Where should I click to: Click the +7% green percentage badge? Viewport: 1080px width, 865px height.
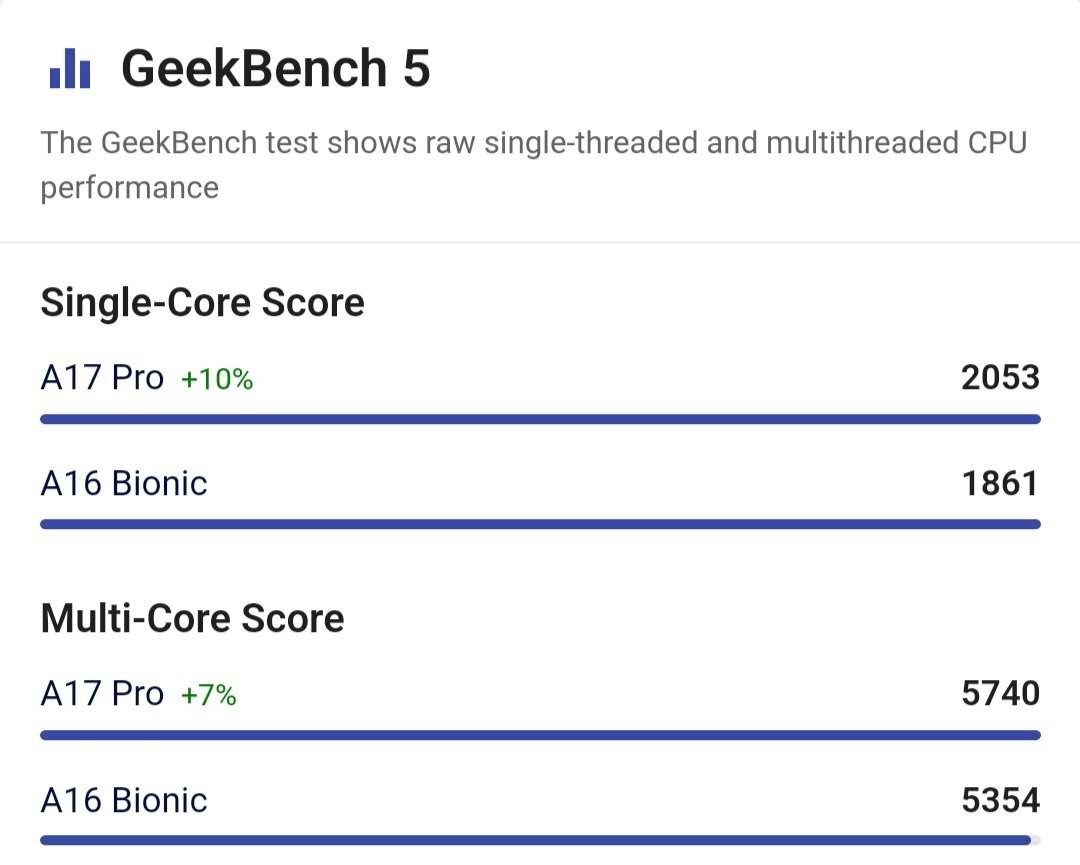[209, 695]
